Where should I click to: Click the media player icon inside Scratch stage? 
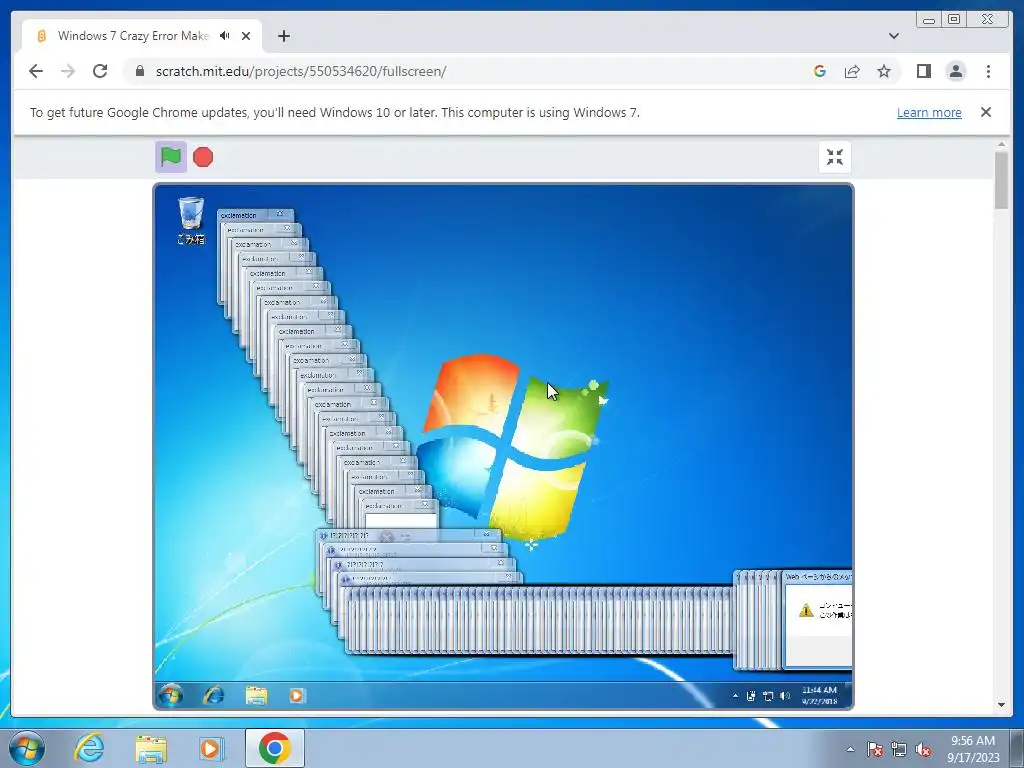coord(296,696)
